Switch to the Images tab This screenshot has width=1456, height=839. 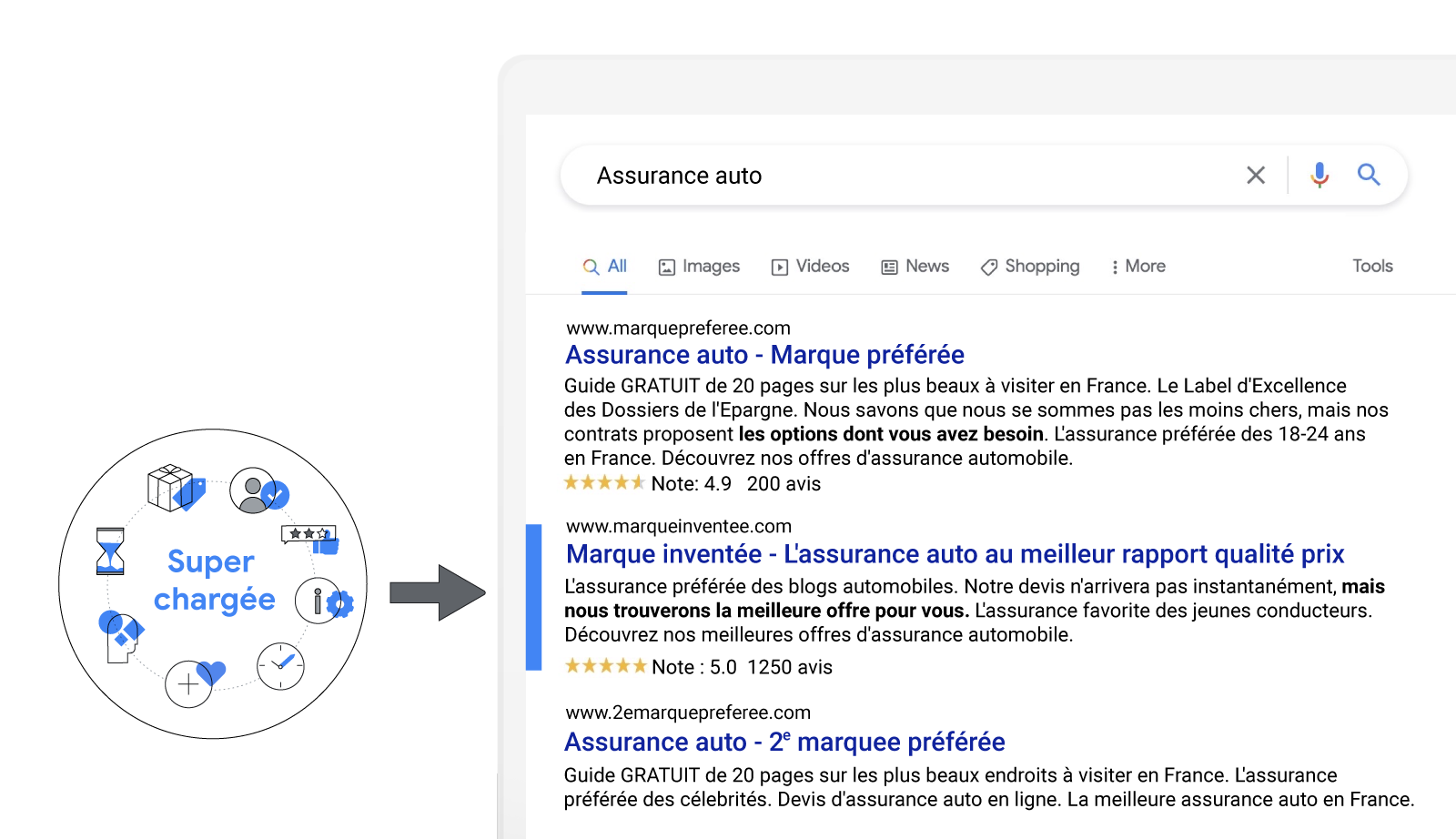tap(699, 267)
